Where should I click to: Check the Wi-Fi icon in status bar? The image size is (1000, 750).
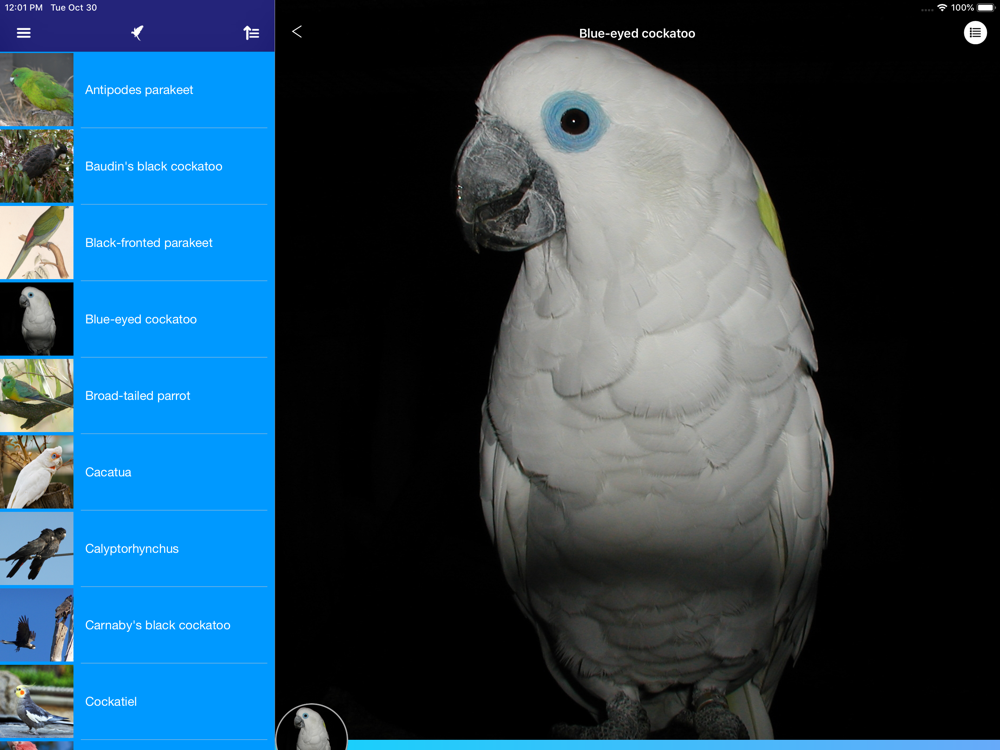coord(941,8)
